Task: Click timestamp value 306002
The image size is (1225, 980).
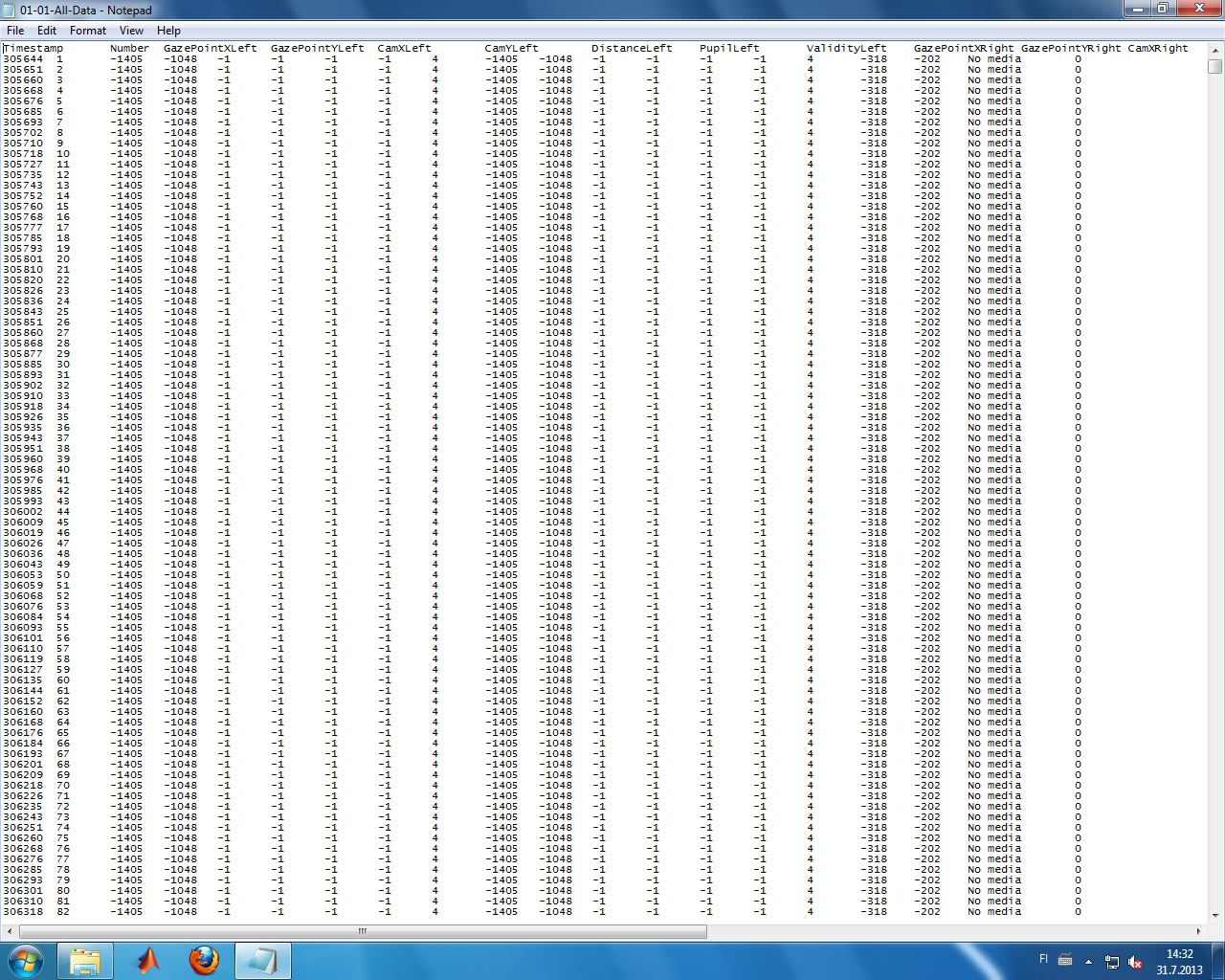Action: point(23,512)
